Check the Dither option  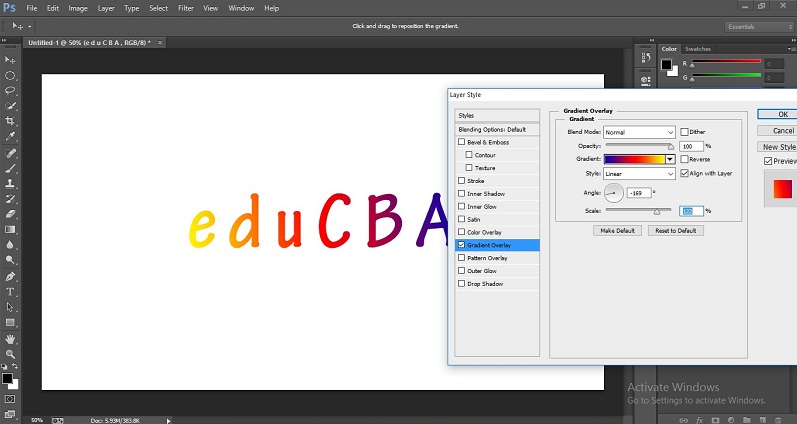click(684, 132)
